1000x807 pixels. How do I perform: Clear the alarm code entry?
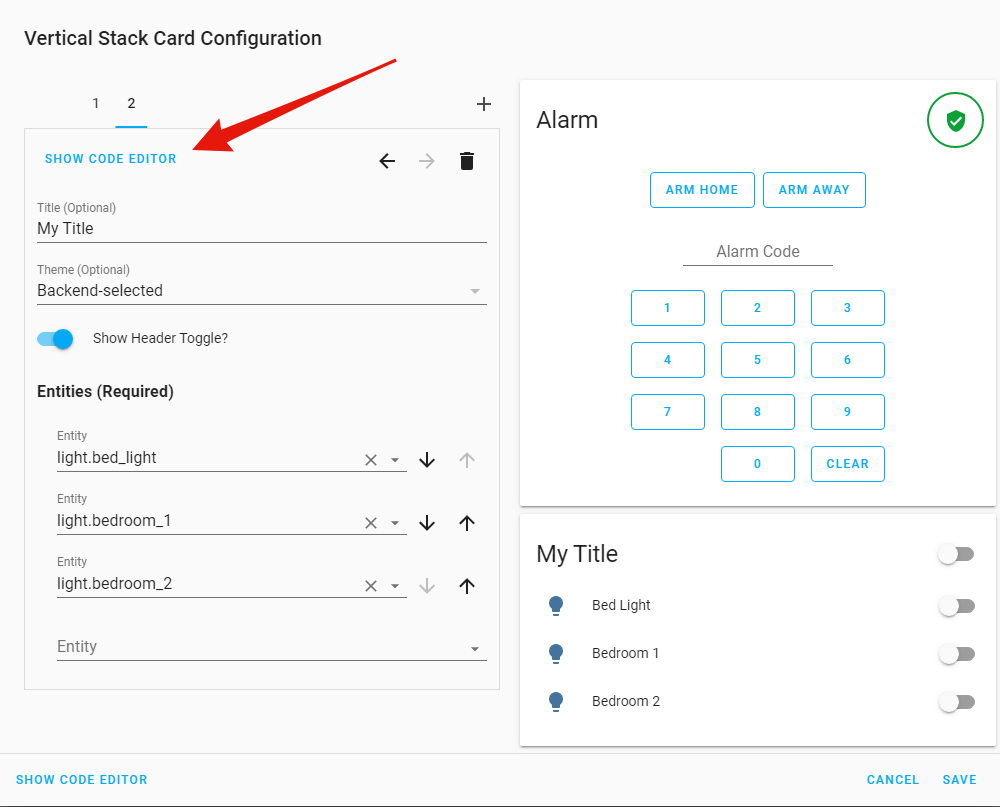click(848, 464)
